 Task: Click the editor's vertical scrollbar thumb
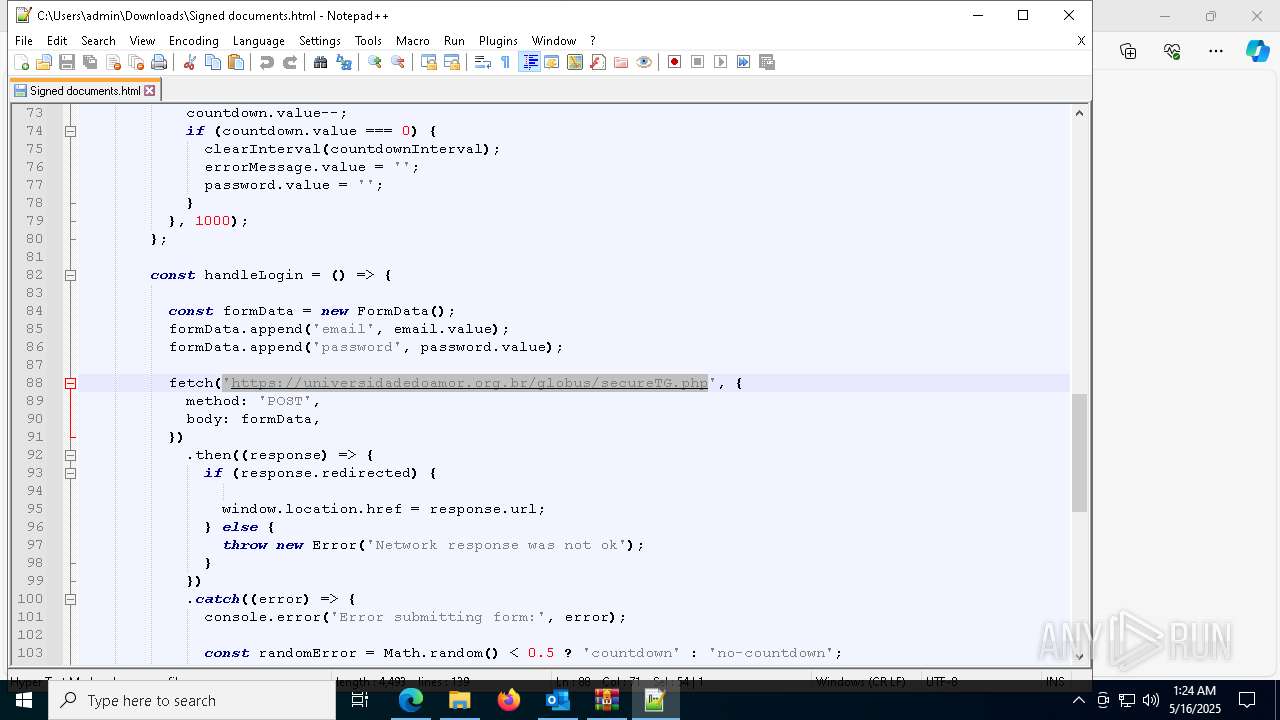[x=1079, y=453]
